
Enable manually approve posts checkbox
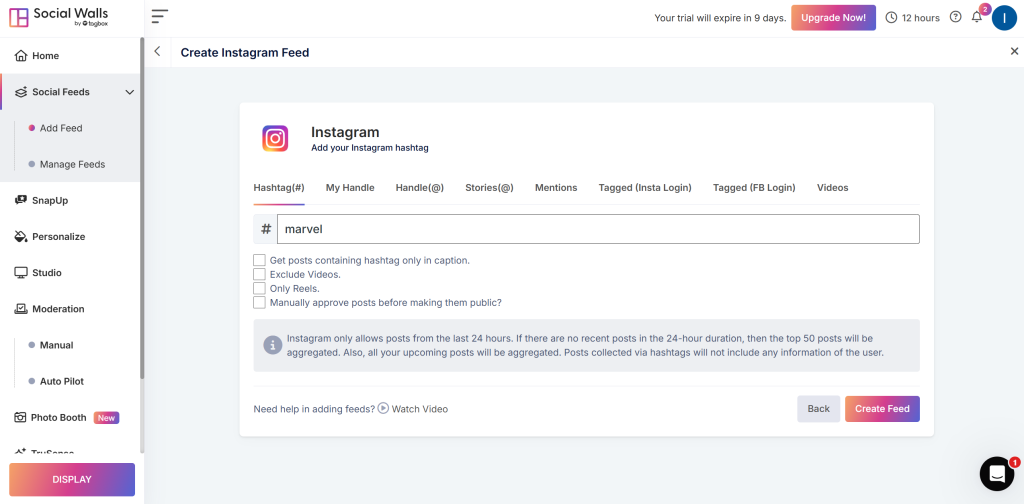point(259,302)
